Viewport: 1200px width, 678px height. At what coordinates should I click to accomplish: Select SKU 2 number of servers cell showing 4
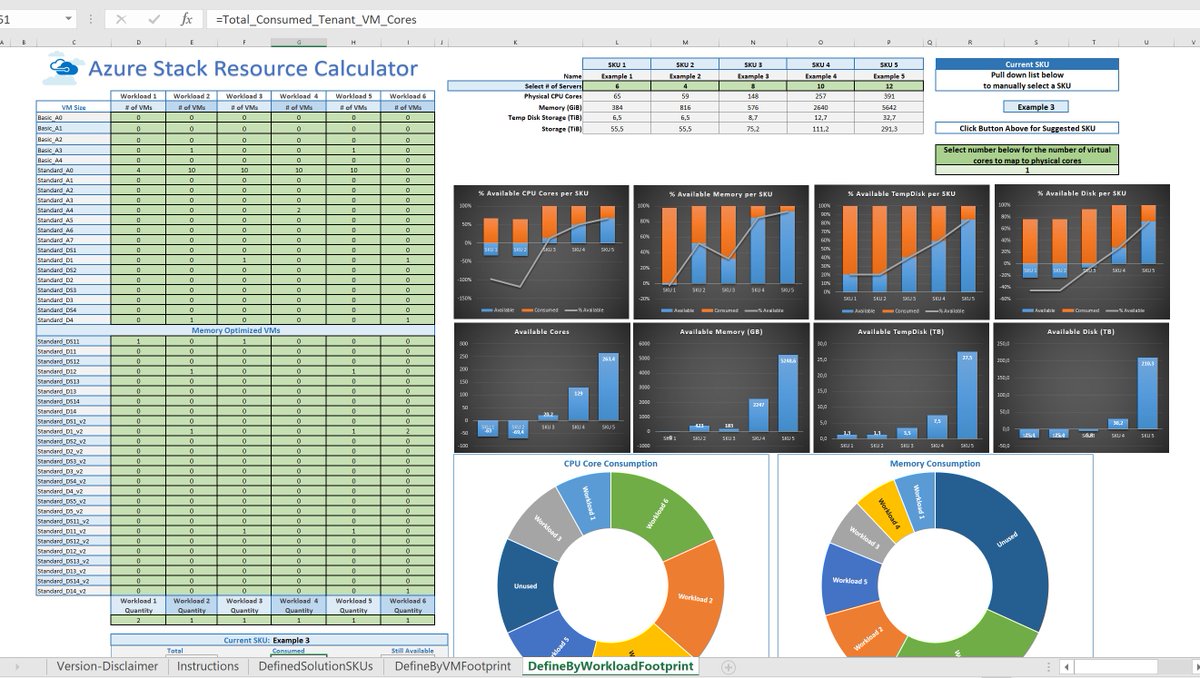[x=685, y=86]
